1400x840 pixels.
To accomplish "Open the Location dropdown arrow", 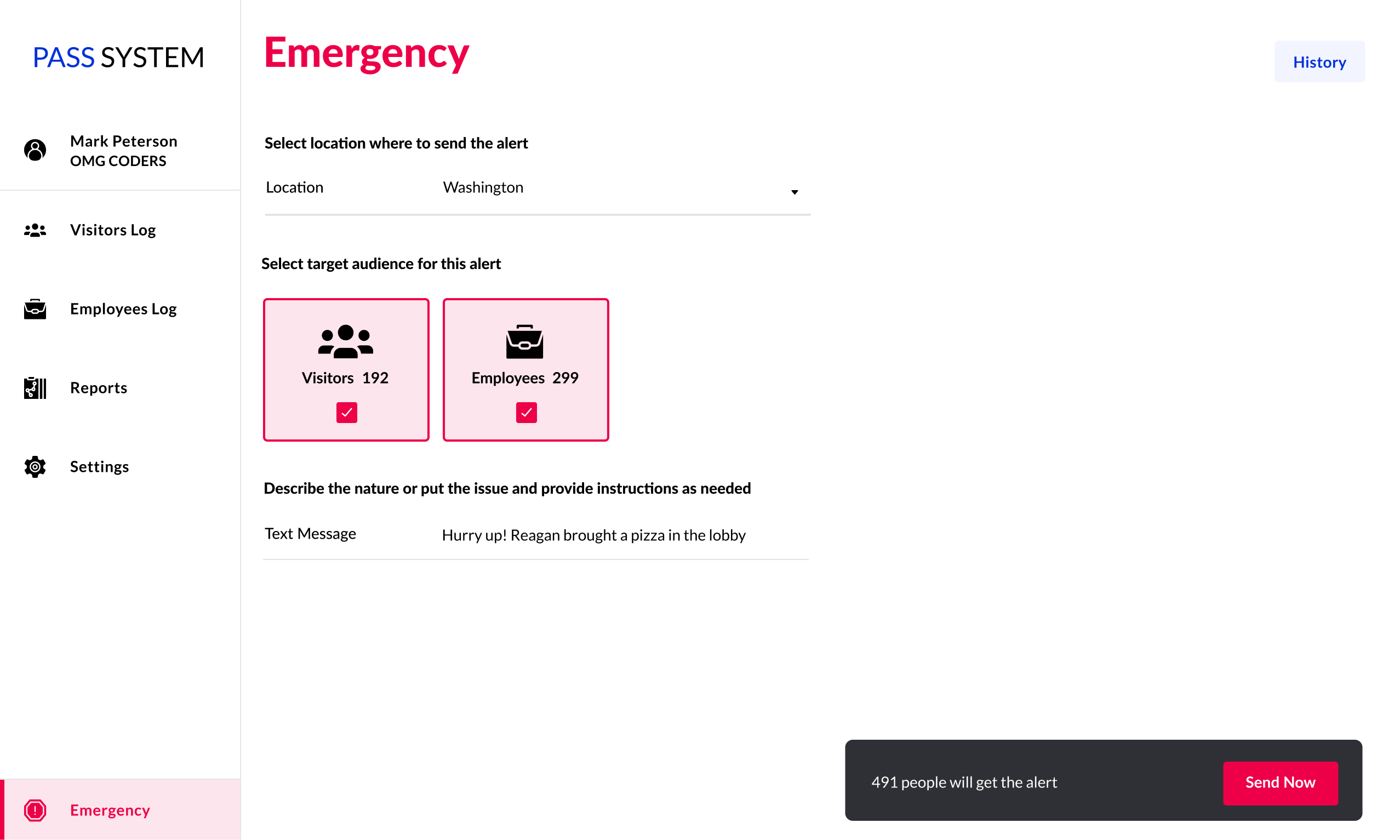I will (x=795, y=192).
